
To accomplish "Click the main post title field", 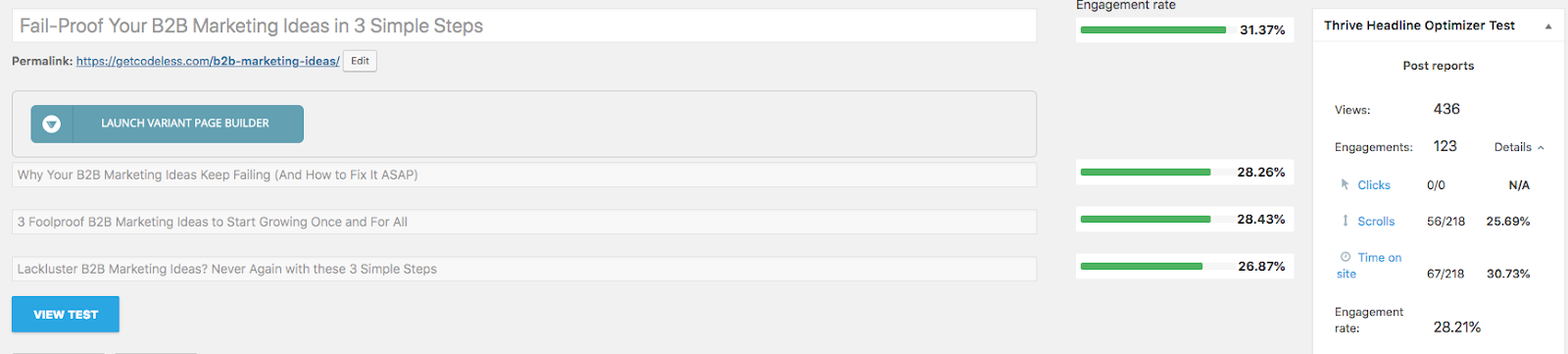I will [524, 26].
